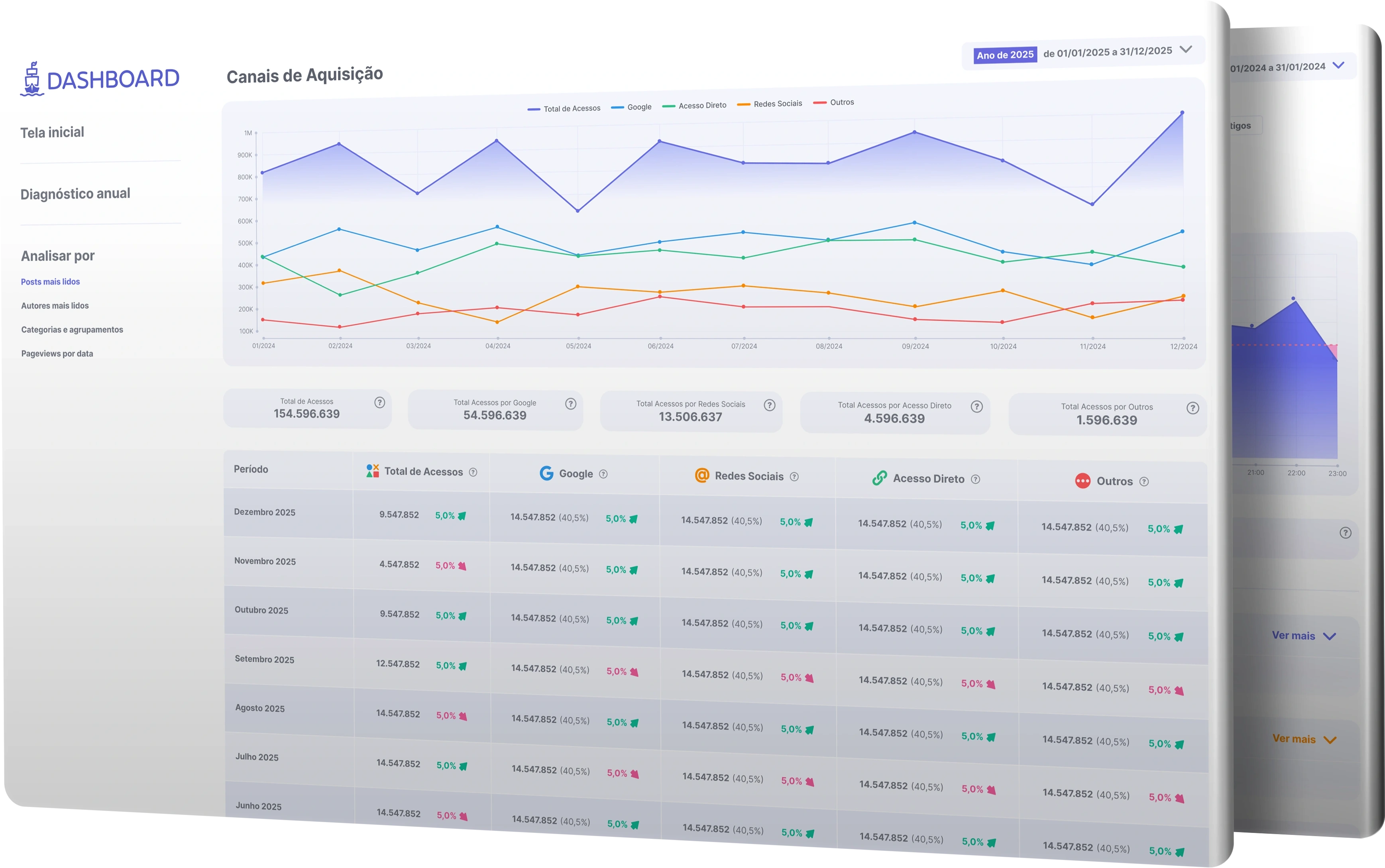Viewport: 1385px width, 868px height.
Task: Click the Dashboard ship logo icon
Action: click(x=32, y=79)
